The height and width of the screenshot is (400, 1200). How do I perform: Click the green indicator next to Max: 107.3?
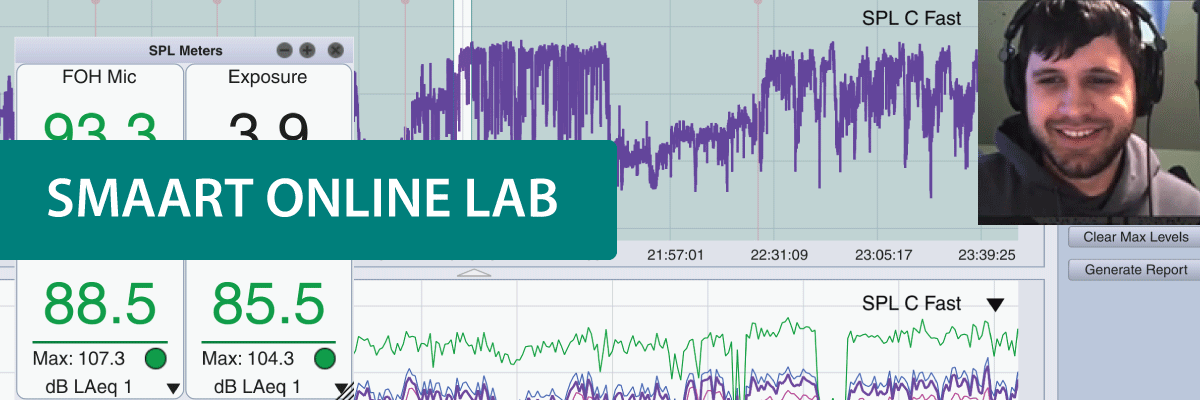point(155,358)
